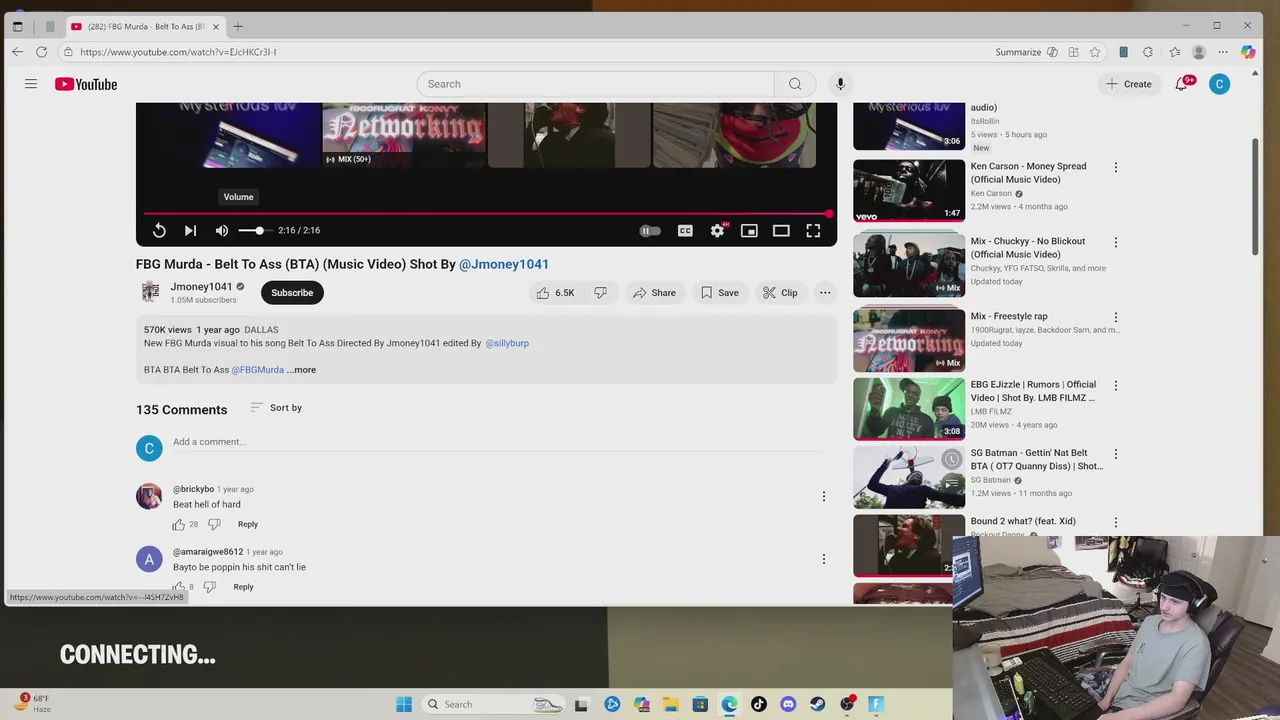Image resolution: width=1280 pixels, height=720 pixels.
Task: Open Discord from the taskbar
Action: click(788, 704)
